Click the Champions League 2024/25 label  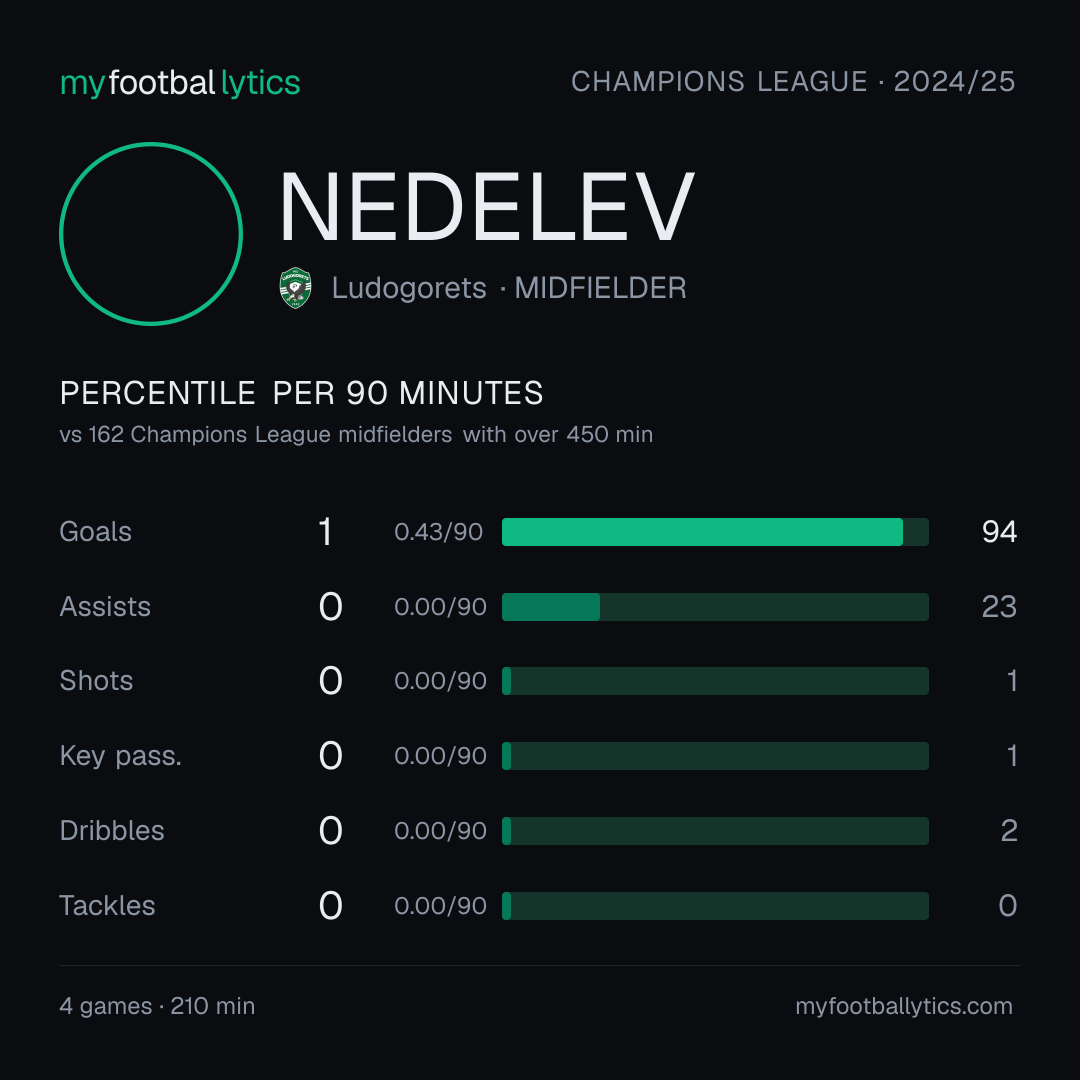tap(793, 82)
